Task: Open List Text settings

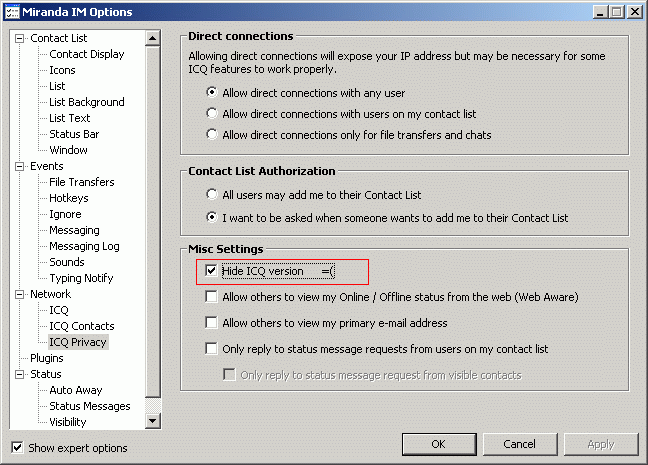Action: (x=69, y=118)
